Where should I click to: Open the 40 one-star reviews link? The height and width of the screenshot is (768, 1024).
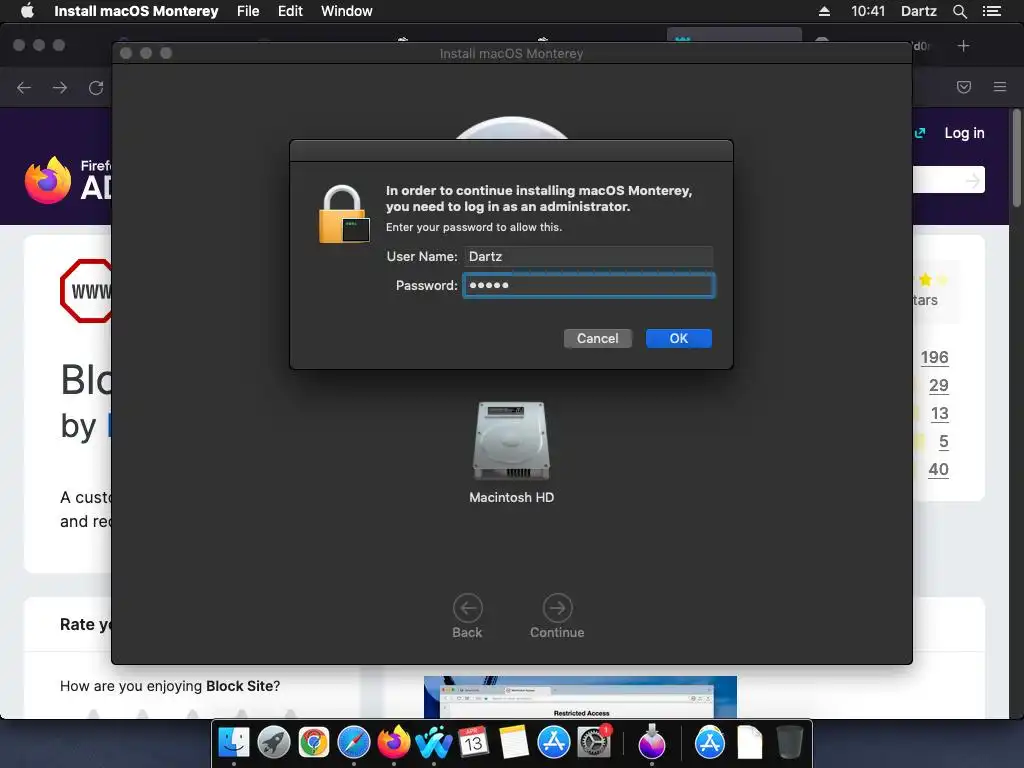coord(938,470)
